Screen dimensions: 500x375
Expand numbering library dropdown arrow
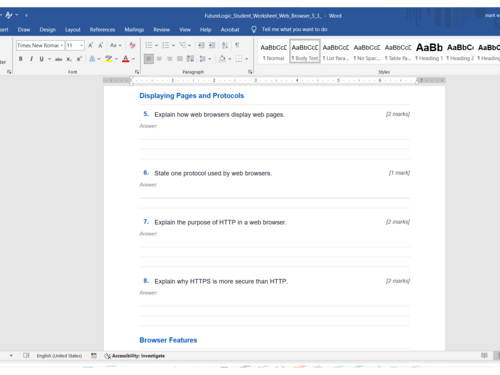tap(173, 45)
